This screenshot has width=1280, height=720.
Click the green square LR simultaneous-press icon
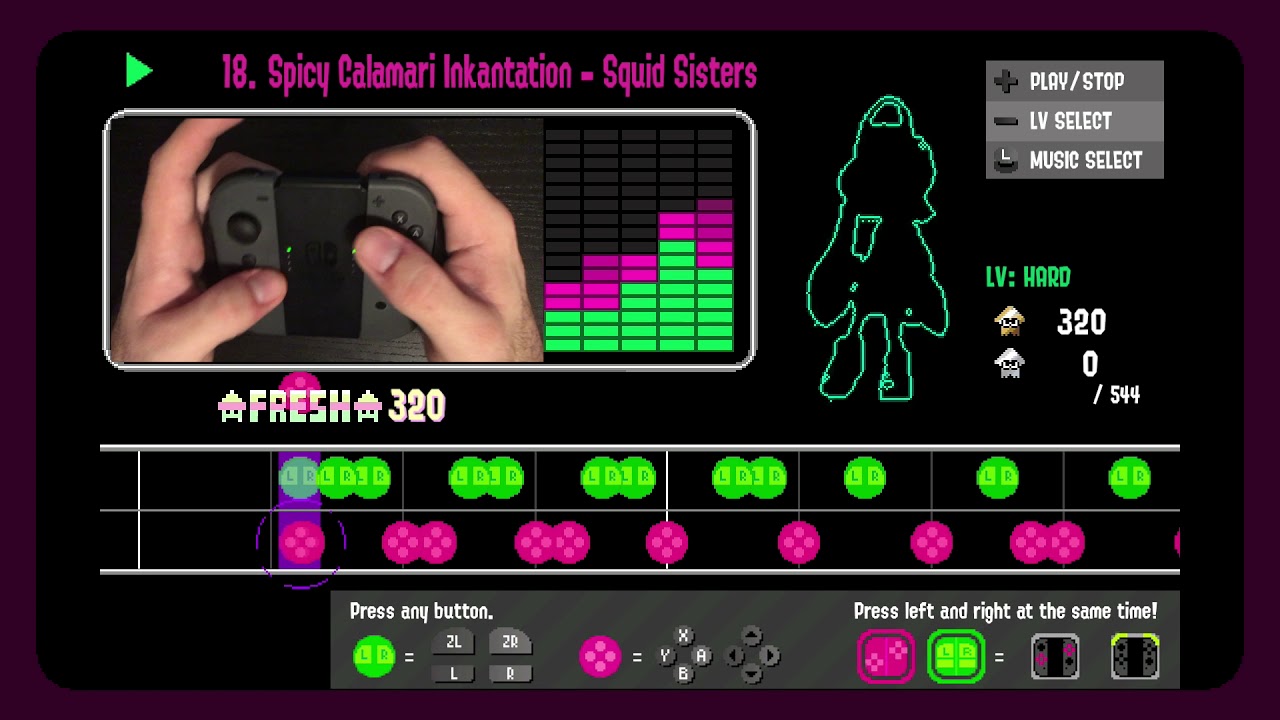tap(956, 657)
